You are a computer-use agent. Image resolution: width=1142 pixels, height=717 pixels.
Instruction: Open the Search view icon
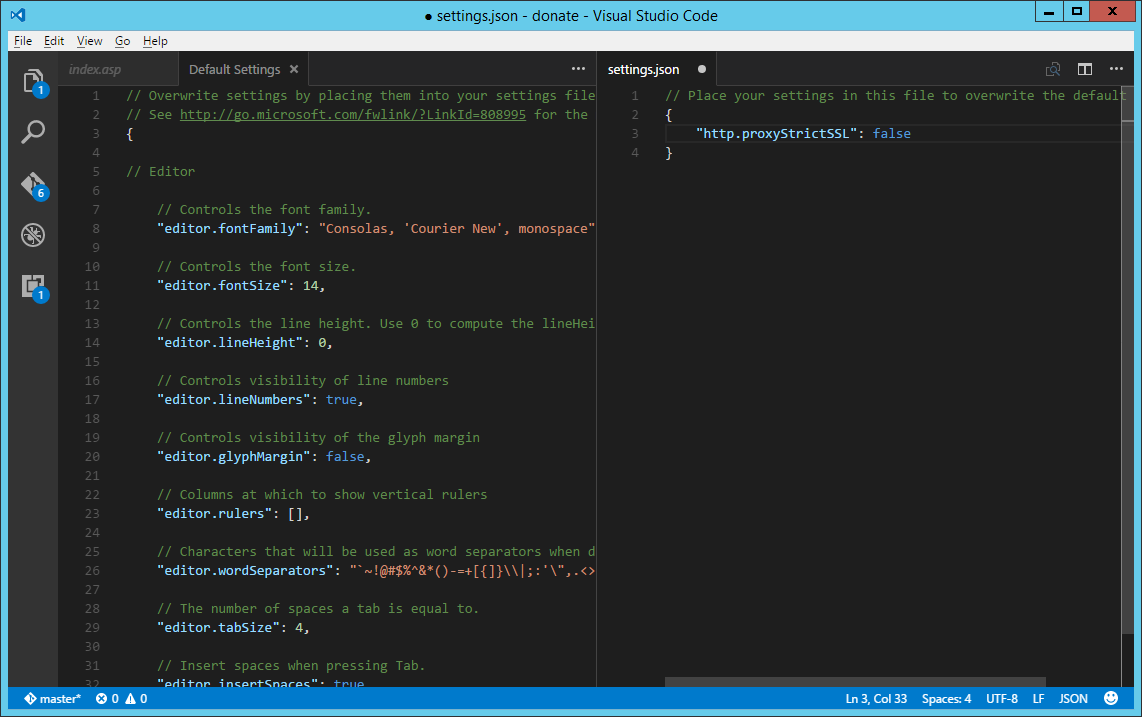[33, 132]
